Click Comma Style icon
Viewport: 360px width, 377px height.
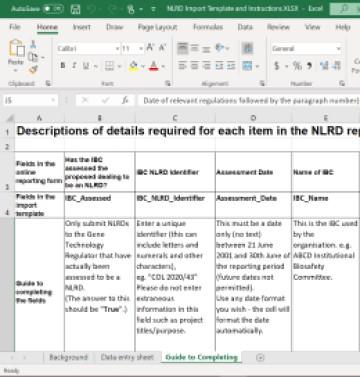point(309,66)
